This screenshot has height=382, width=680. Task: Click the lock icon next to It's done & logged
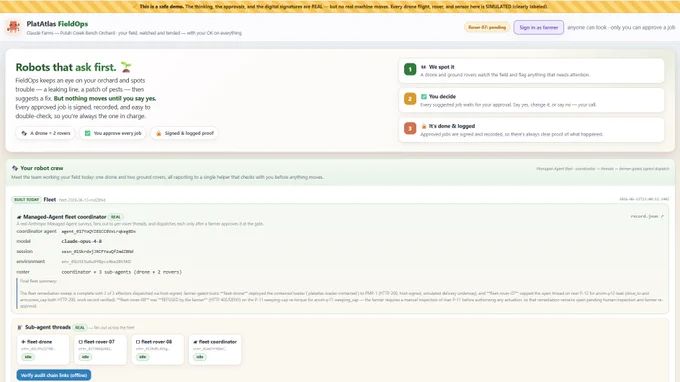[x=424, y=126]
